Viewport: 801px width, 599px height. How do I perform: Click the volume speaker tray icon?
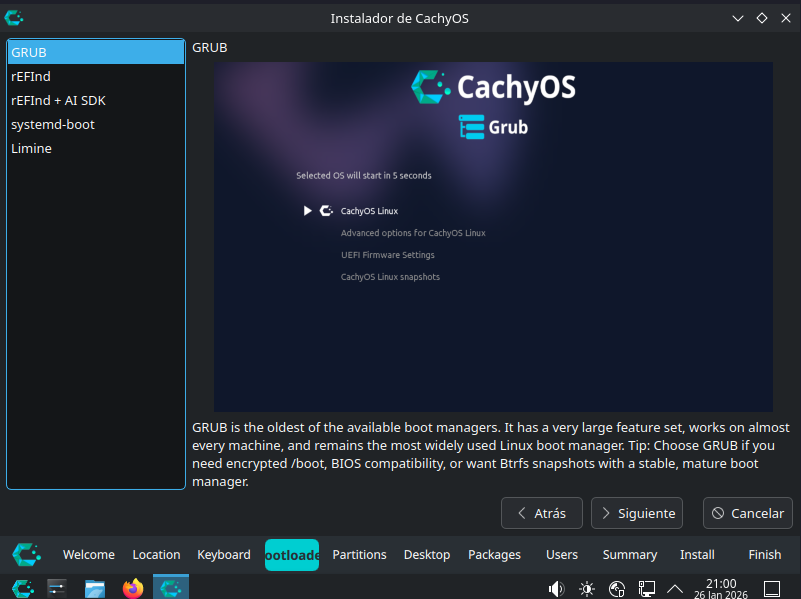pos(556,588)
